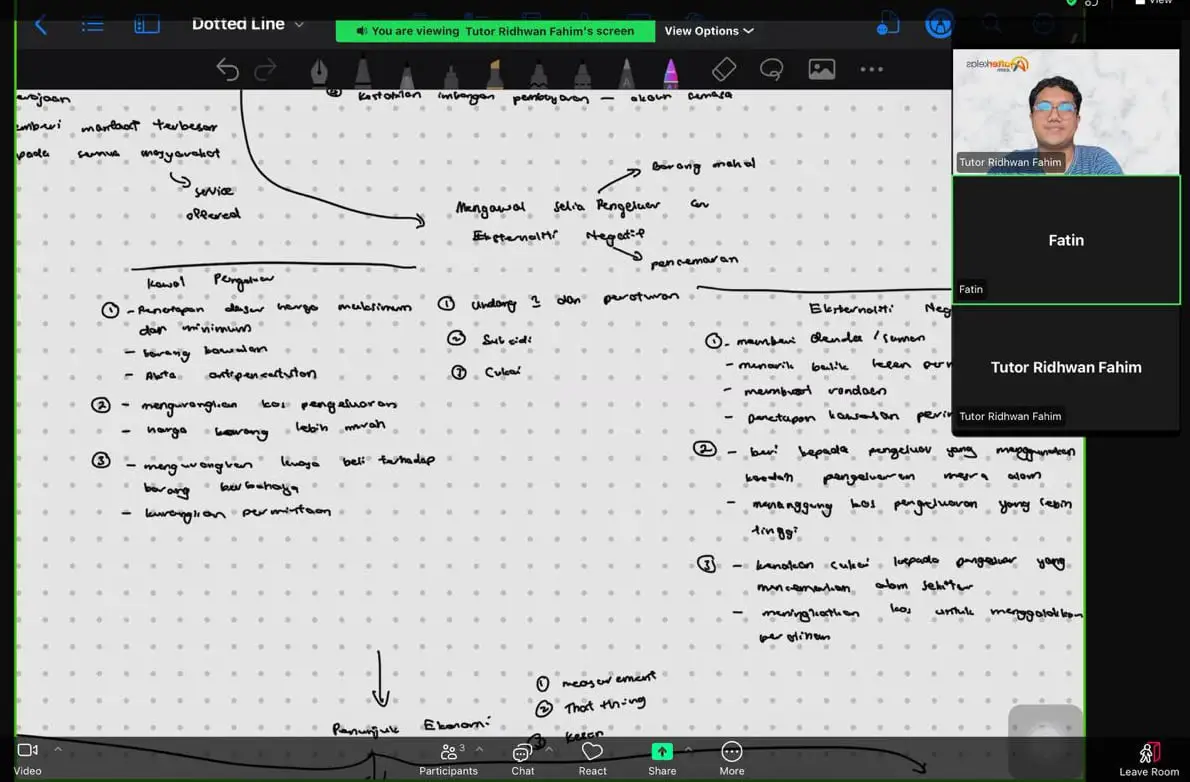Viewport: 1190px width, 782px height.
Task: Select Tutor Ridhwan Fahim's video thumbnail
Action: point(1066,112)
